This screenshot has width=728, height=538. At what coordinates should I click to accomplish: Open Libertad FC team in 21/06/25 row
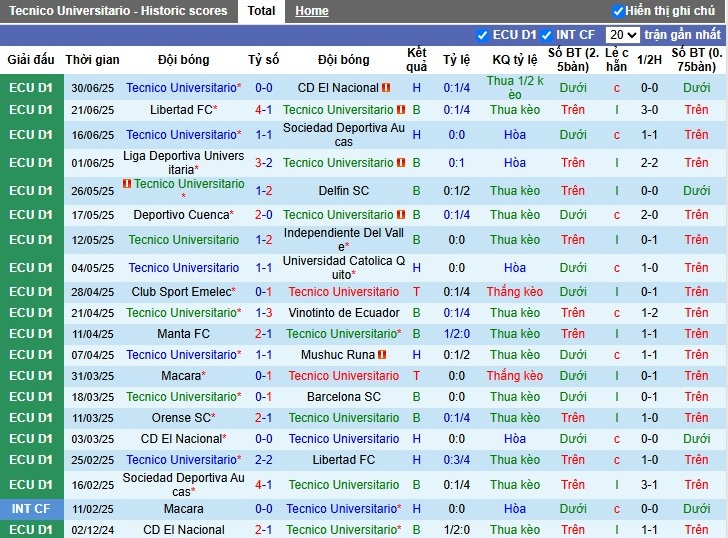coord(183,110)
